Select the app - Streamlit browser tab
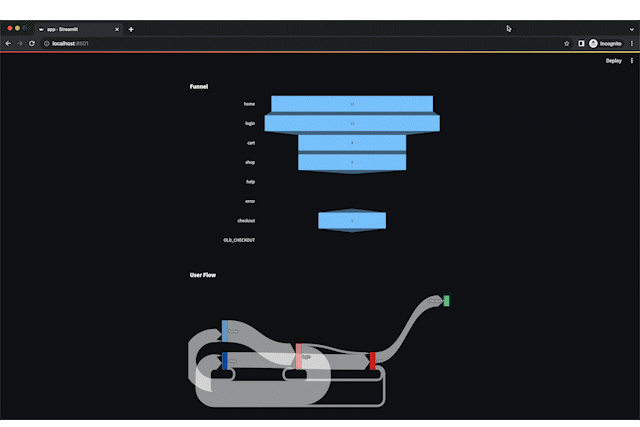640x427 pixels. pyautogui.click(x=78, y=29)
